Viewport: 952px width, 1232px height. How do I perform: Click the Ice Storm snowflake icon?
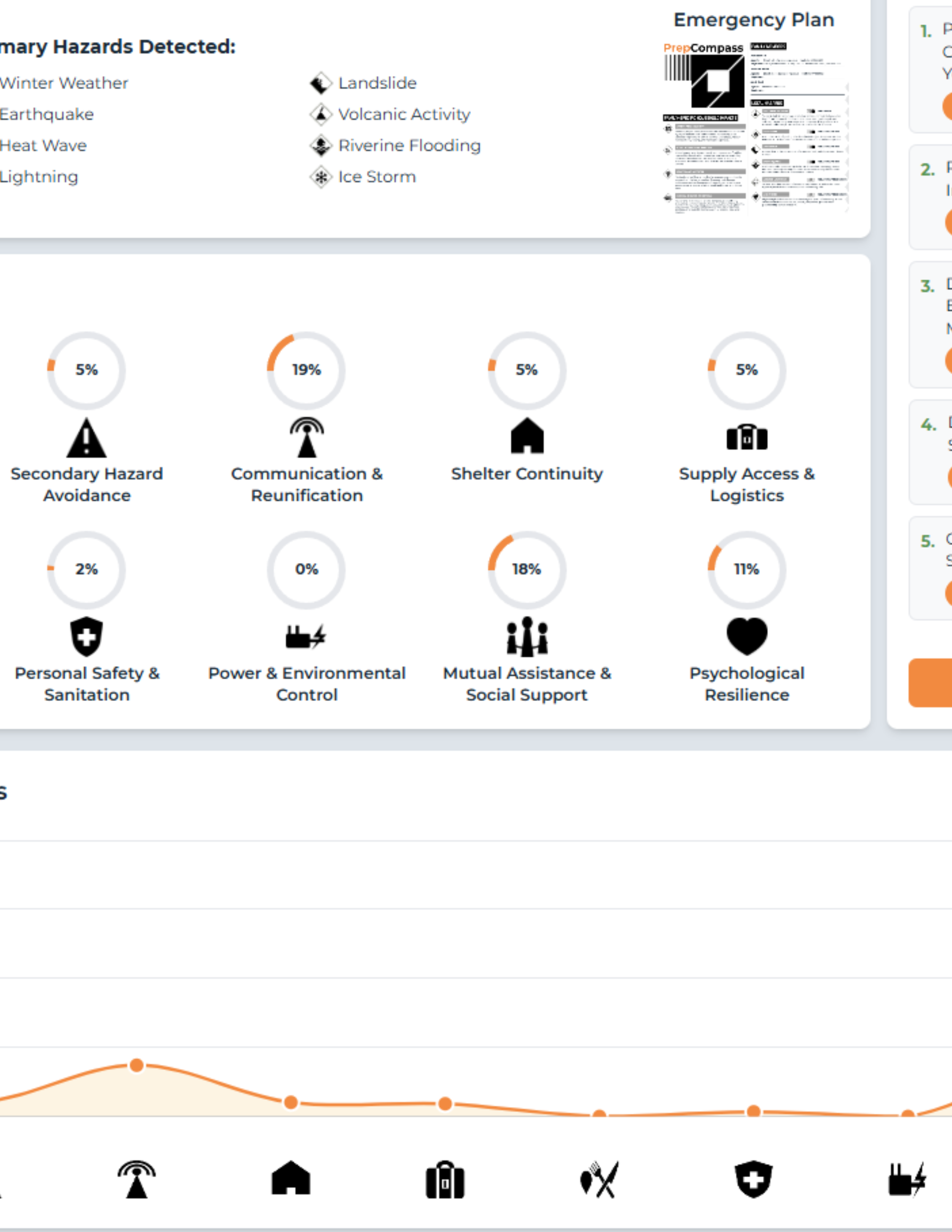[x=321, y=177]
